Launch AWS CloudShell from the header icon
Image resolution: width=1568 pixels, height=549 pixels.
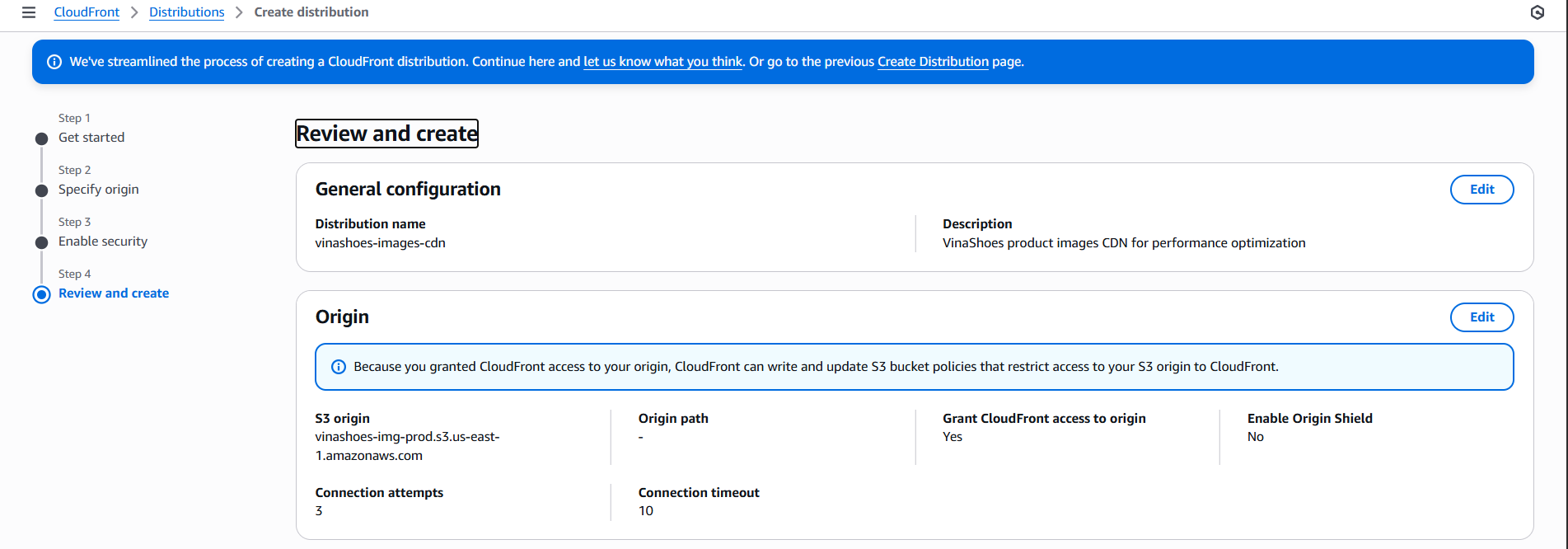click(1538, 12)
